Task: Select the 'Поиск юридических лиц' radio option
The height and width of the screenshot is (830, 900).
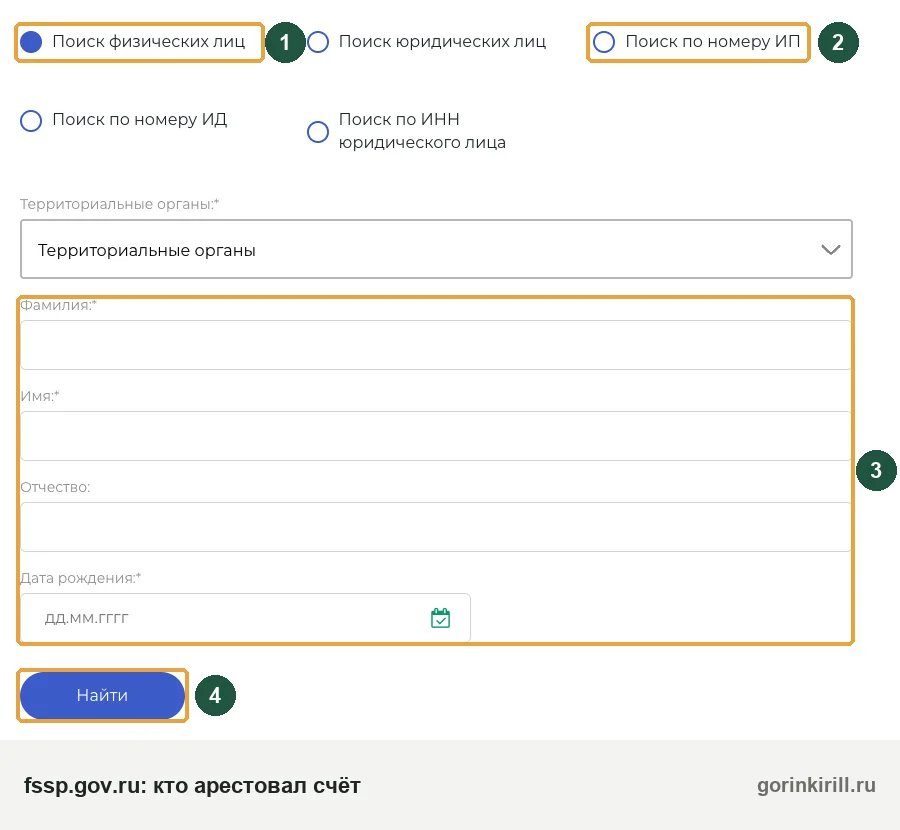Action: (317, 42)
